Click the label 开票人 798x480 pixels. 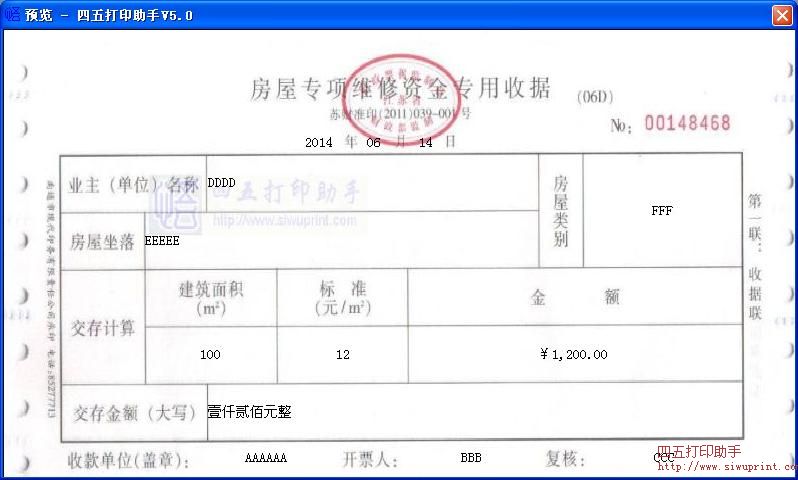pyautogui.click(x=370, y=459)
